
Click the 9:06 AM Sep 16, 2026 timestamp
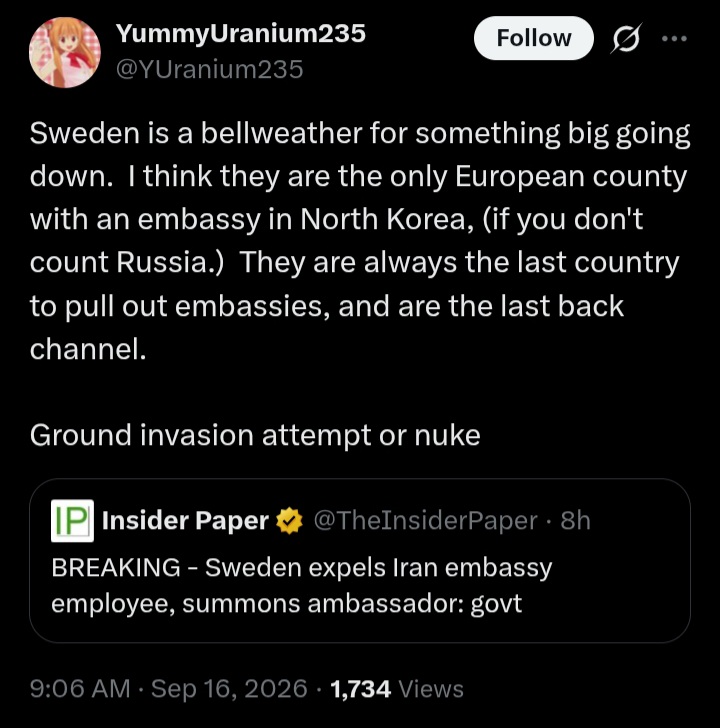pos(169,688)
